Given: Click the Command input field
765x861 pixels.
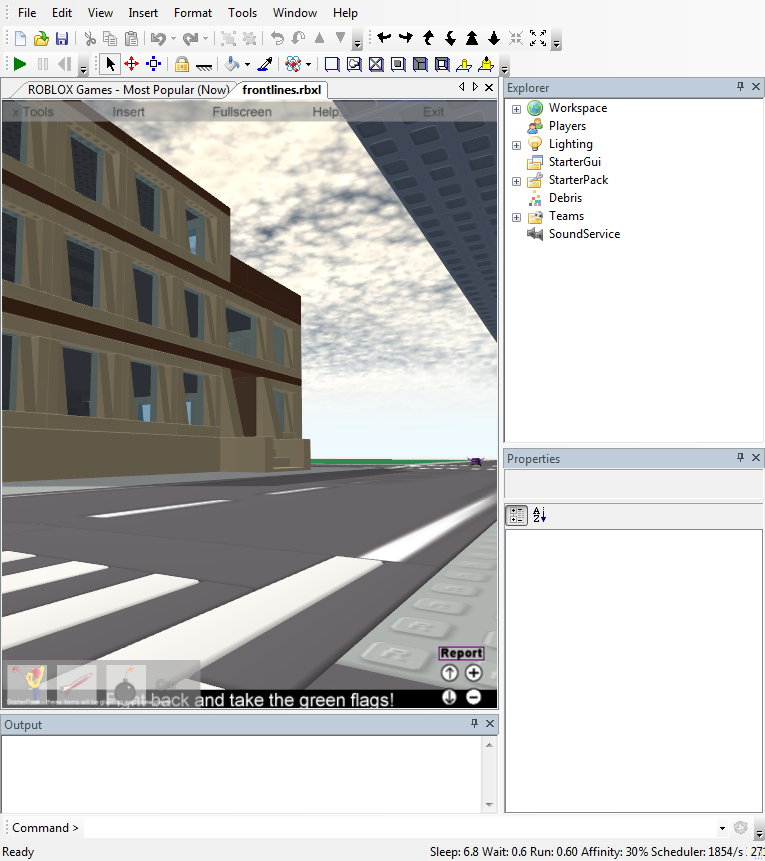Looking at the screenshot, I should tap(400, 828).
